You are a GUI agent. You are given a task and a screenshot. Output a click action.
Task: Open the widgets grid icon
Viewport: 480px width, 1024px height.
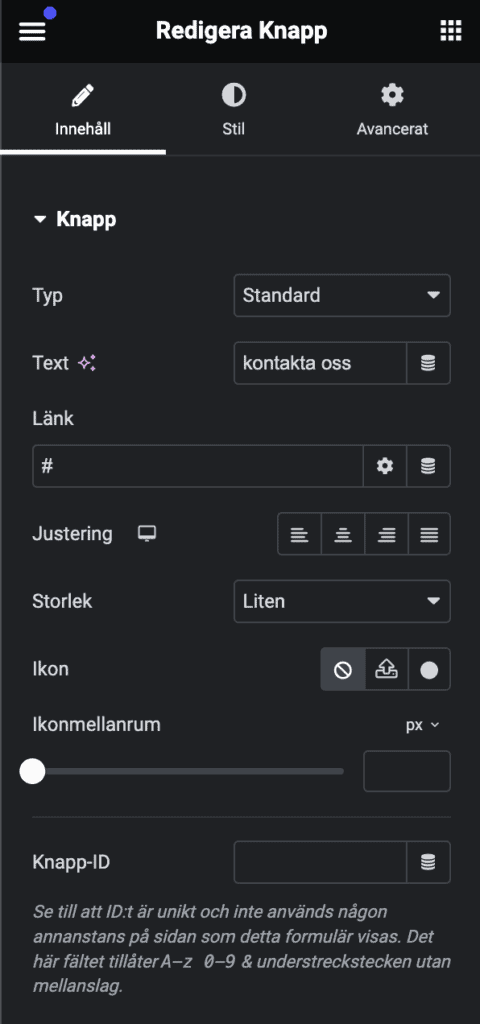(x=451, y=31)
